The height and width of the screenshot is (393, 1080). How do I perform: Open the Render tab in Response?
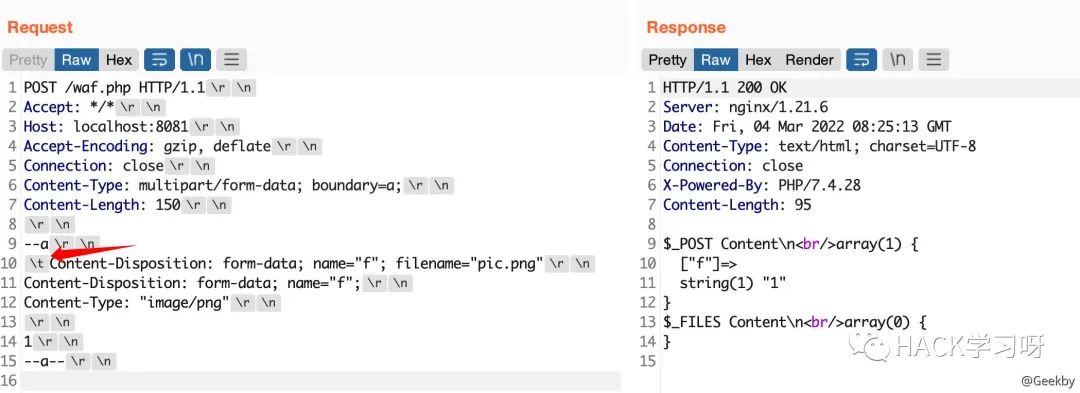809,60
